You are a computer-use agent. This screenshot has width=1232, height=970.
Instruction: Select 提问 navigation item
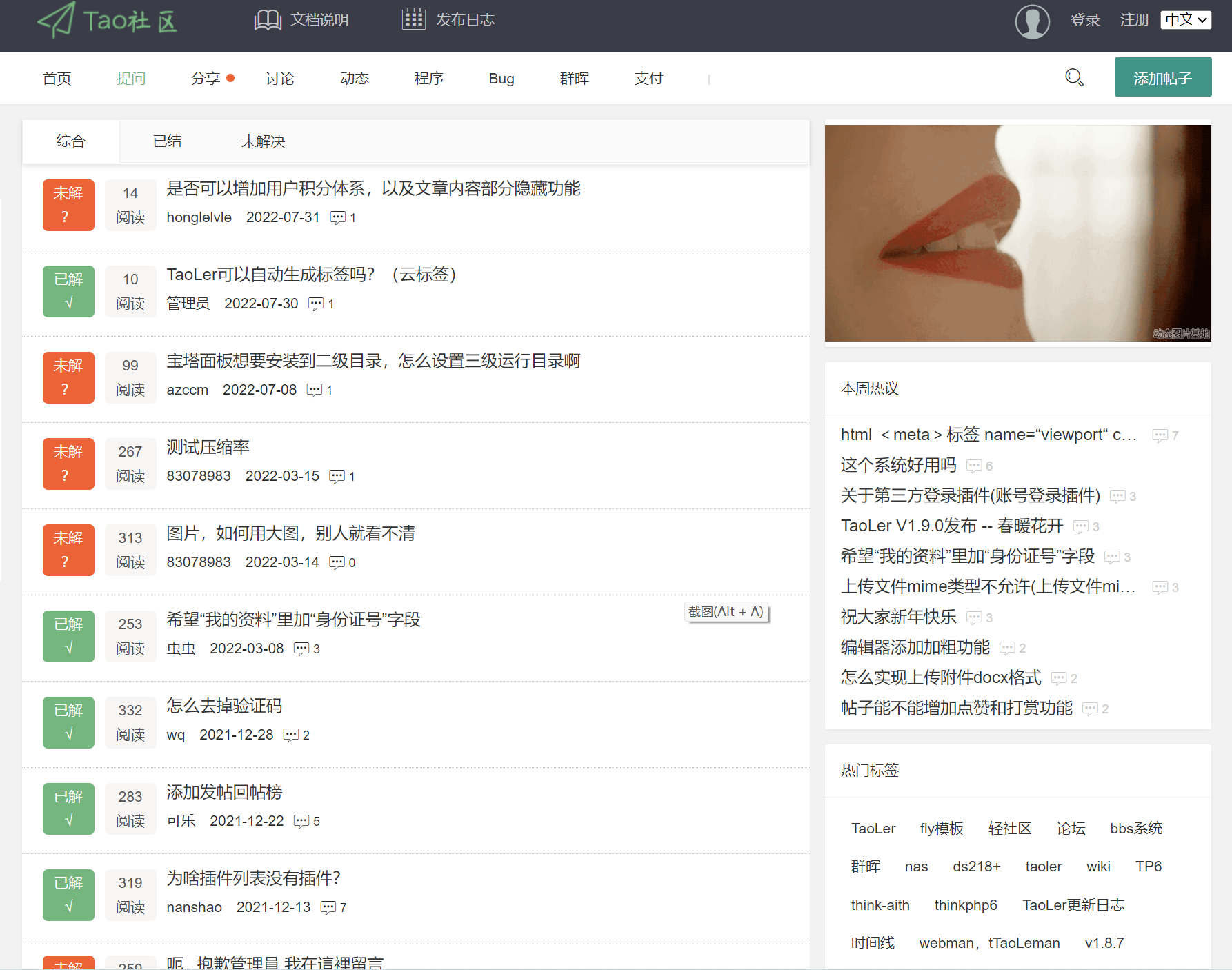131,79
